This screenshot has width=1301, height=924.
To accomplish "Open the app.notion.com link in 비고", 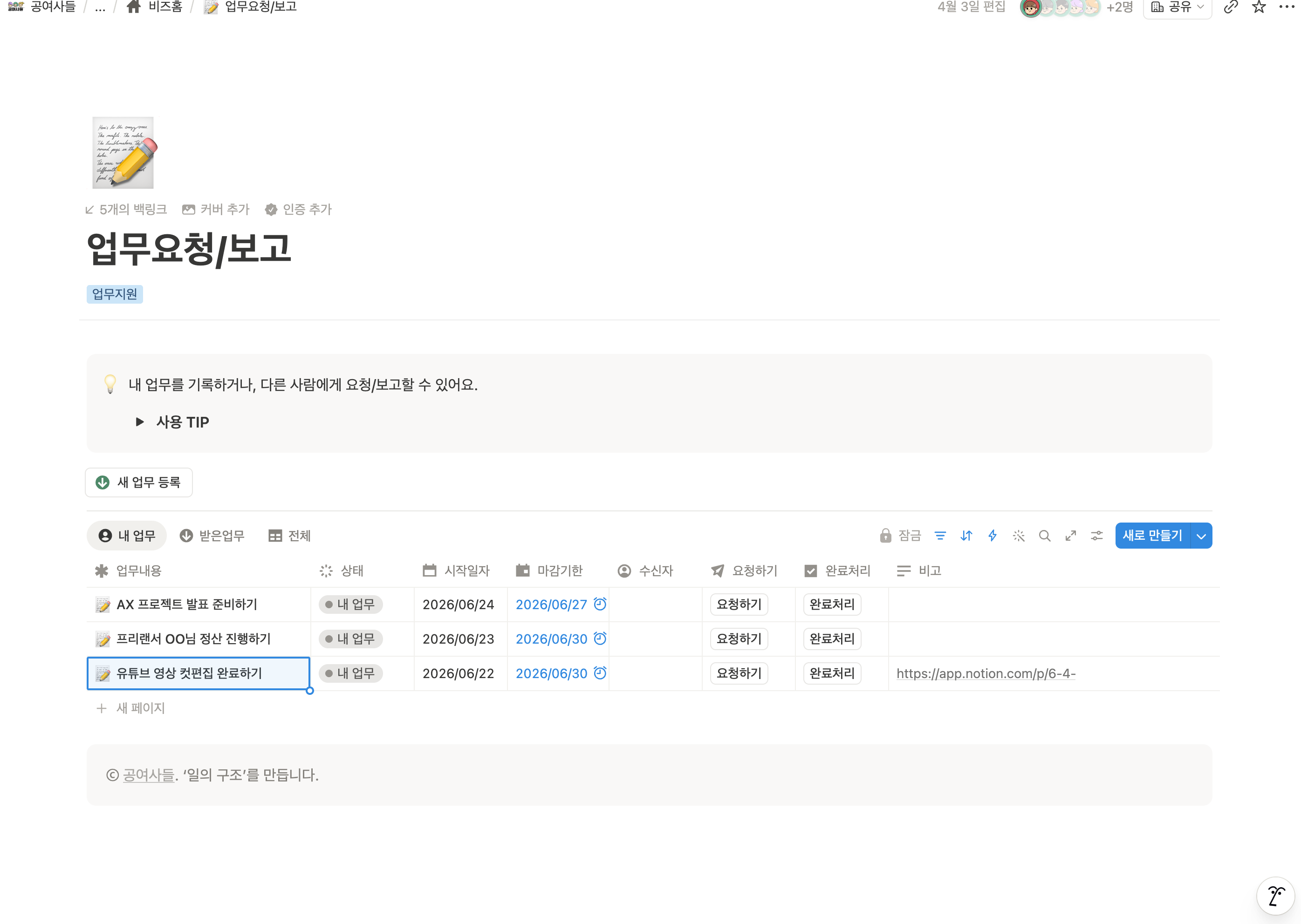I will [x=986, y=673].
